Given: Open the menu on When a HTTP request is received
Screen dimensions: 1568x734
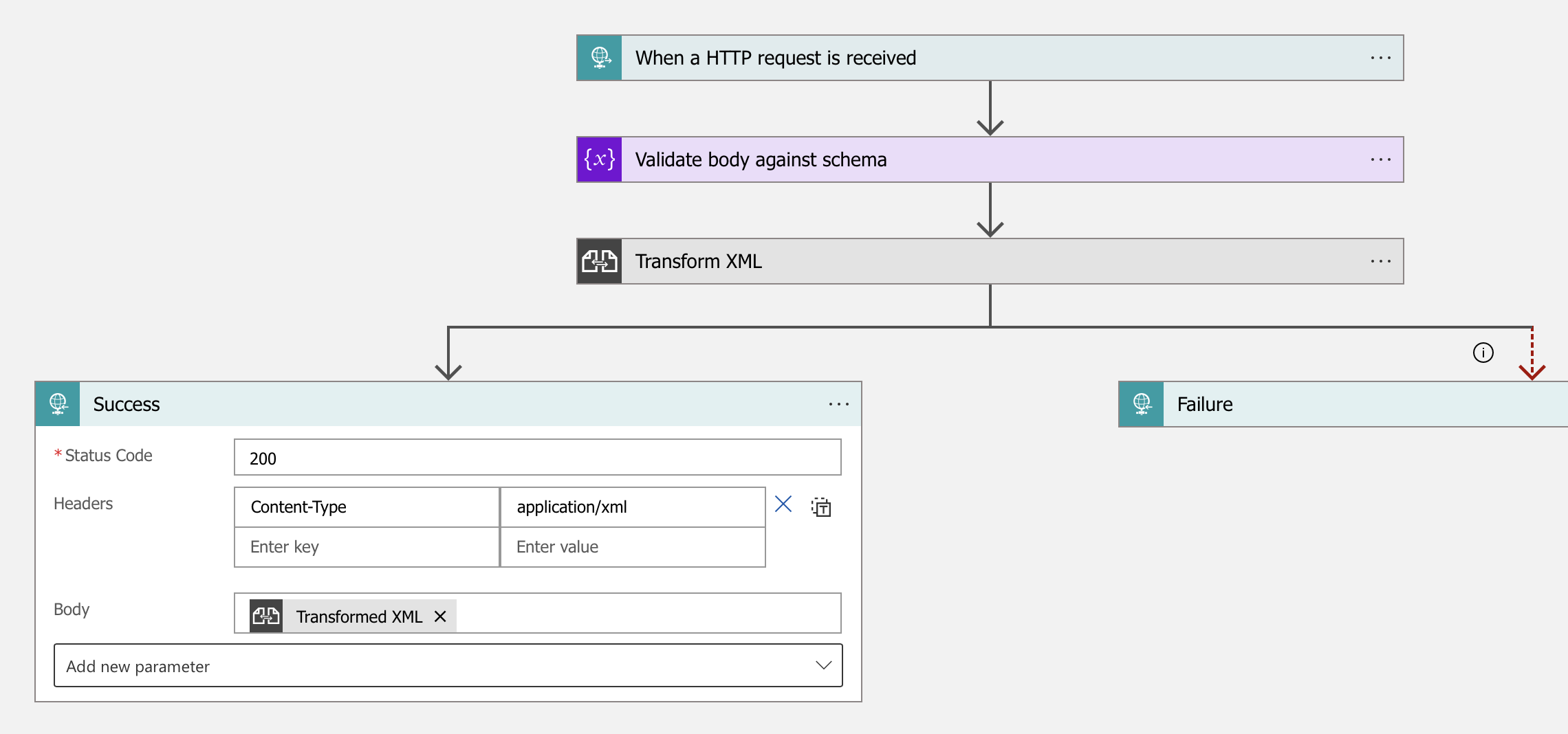Looking at the screenshot, I should click(1381, 58).
